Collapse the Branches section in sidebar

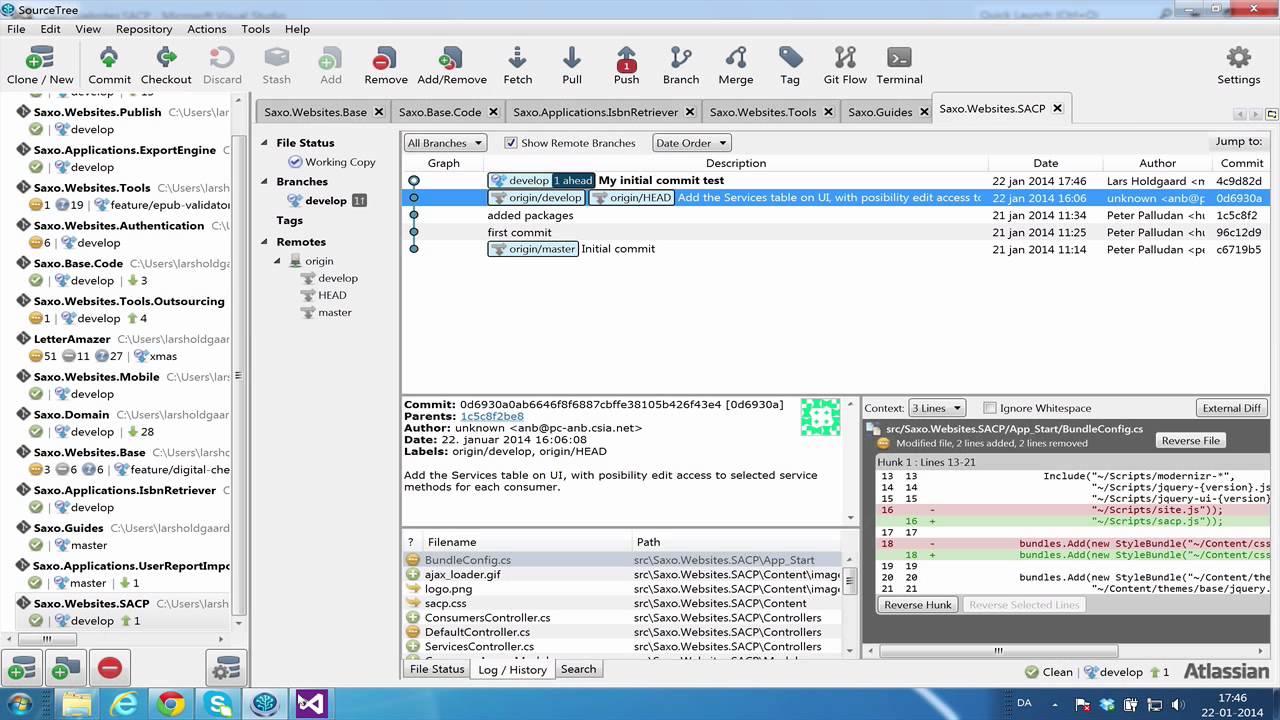(265, 182)
